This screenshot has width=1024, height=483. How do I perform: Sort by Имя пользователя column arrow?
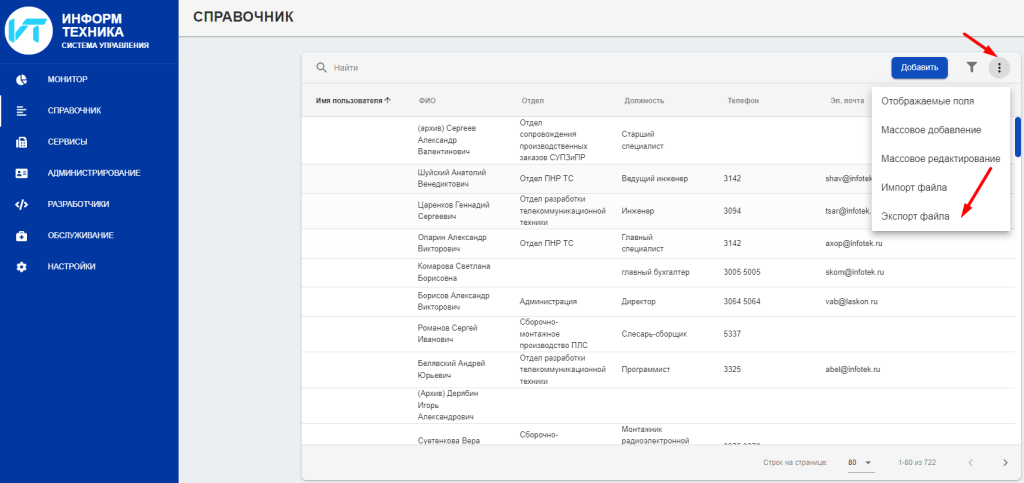[x=387, y=100]
